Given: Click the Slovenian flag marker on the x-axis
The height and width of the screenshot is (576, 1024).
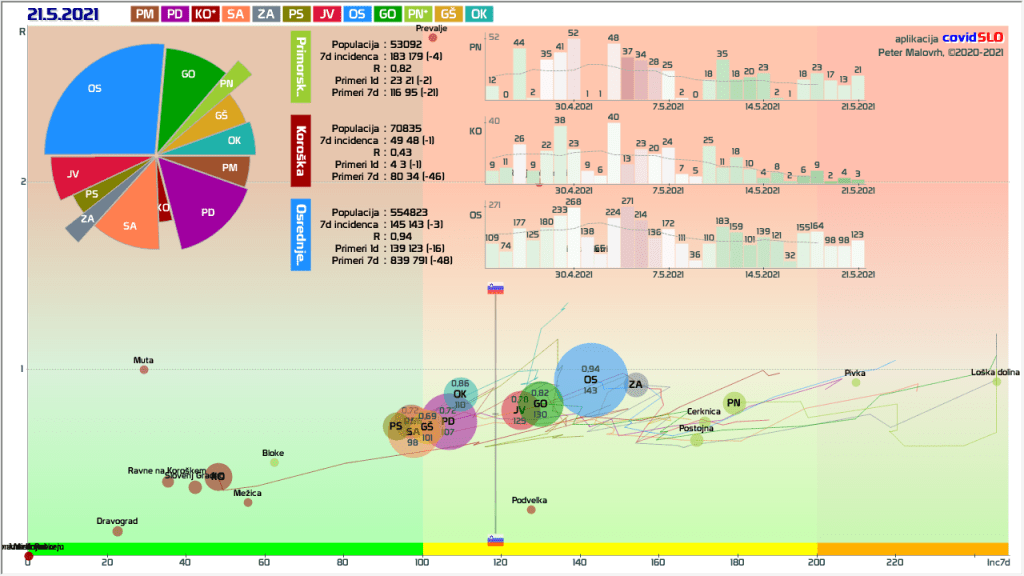Looking at the screenshot, I should (x=495, y=541).
